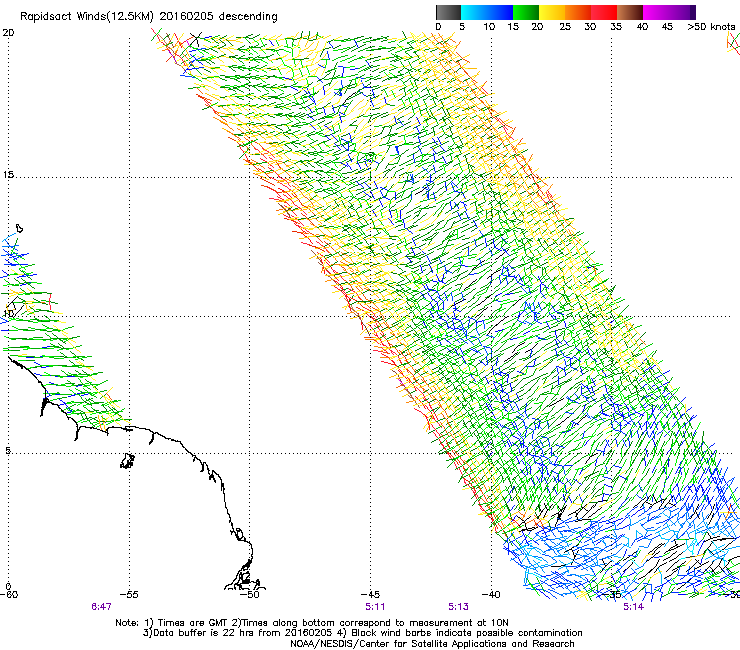Click the magenta 40-45 knots legend segment
Viewport: 740px width, 650px height.
[656, 12]
